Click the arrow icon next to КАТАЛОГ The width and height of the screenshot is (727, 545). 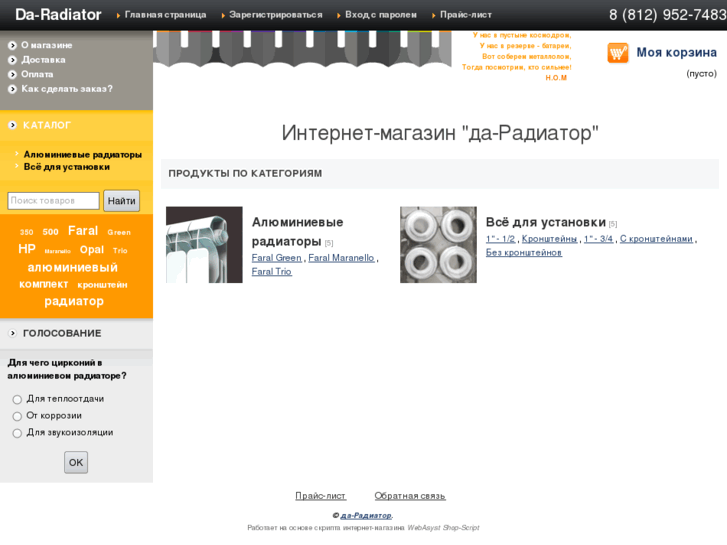(13, 125)
